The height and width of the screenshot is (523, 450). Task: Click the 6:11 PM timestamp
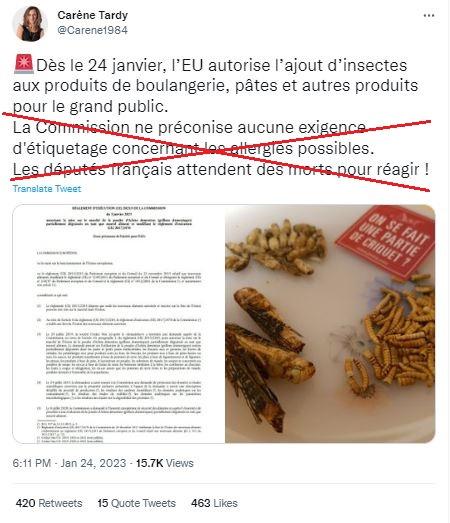[32, 463]
